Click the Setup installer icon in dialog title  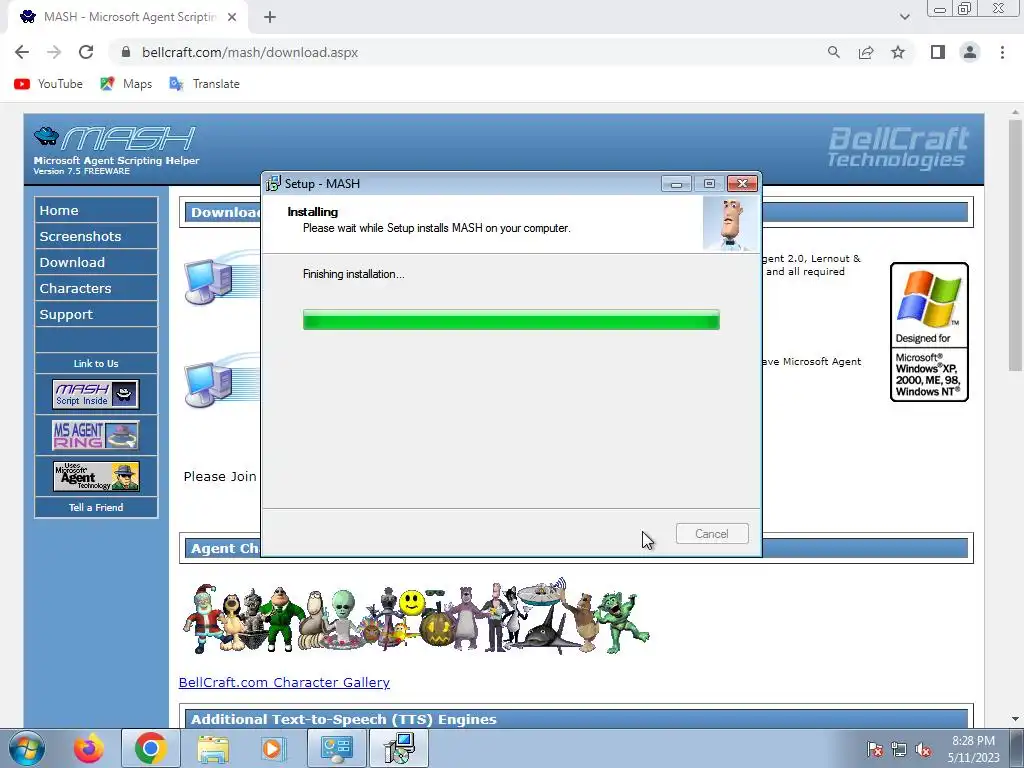pyautogui.click(x=273, y=184)
